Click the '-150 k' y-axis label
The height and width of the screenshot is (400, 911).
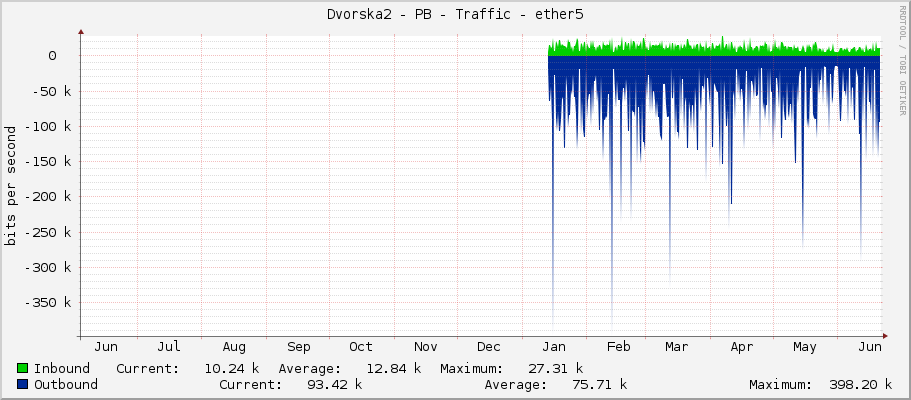(48, 161)
